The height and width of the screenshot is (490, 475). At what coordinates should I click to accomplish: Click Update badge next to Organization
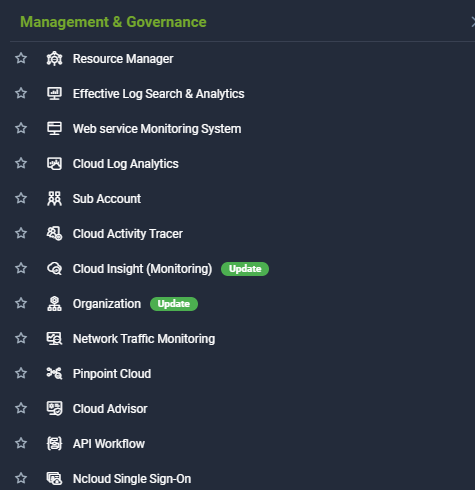[x=174, y=304]
